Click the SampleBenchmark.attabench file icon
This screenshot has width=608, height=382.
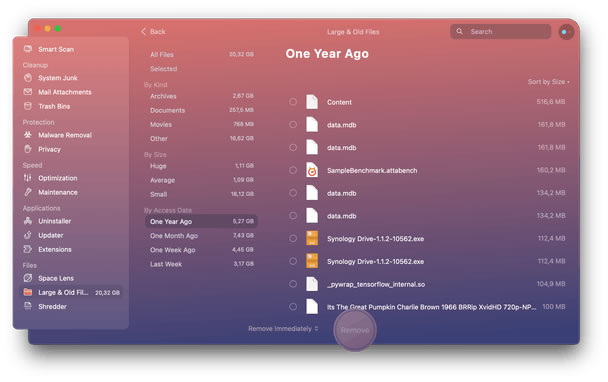pos(312,170)
